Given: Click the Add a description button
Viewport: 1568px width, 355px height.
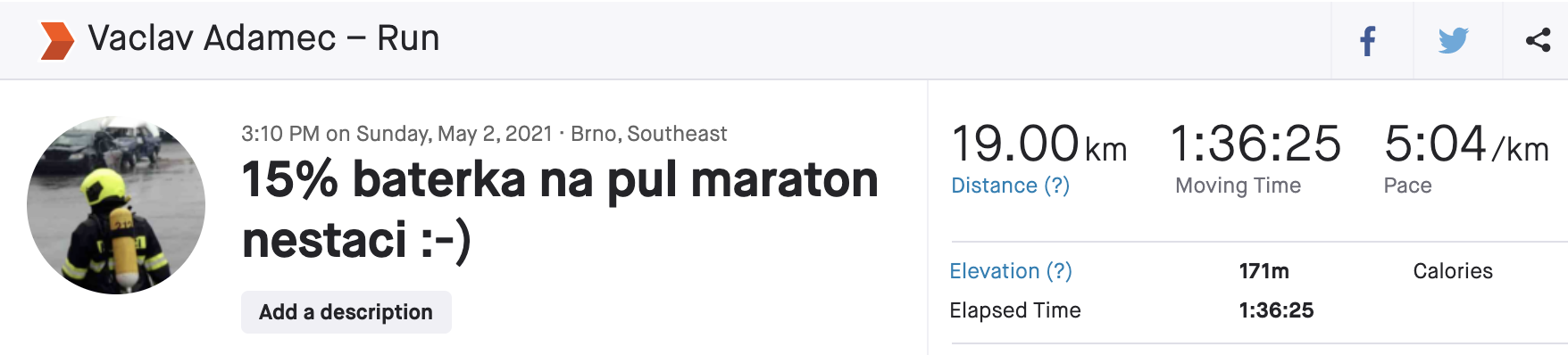Looking at the screenshot, I should pos(346,312).
